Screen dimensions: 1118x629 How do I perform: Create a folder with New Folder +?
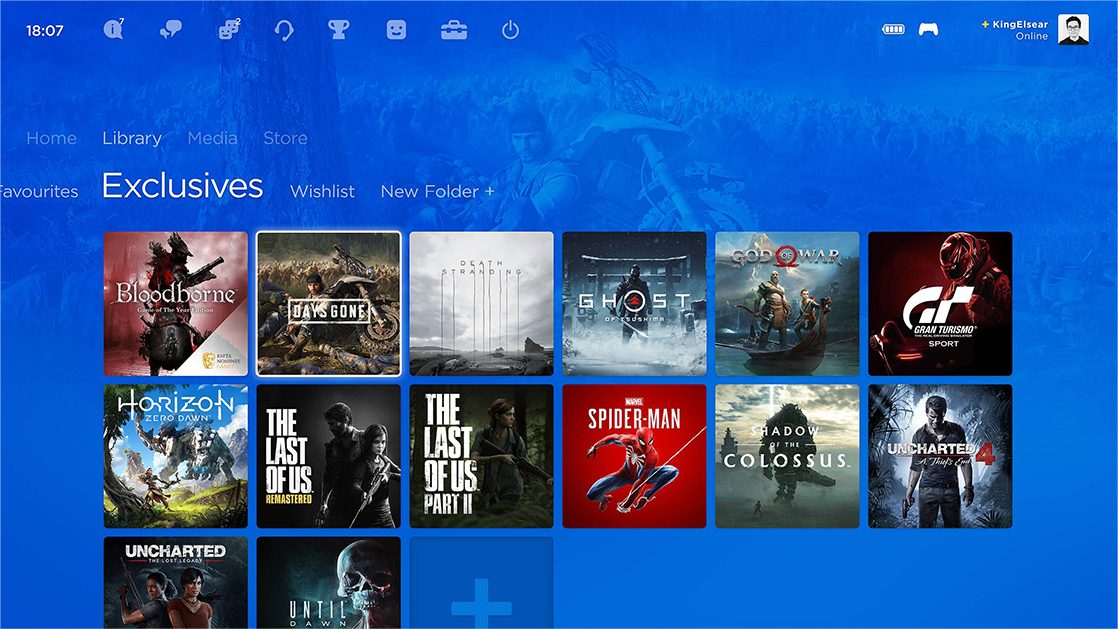pyautogui.click(x=437, y=191)
